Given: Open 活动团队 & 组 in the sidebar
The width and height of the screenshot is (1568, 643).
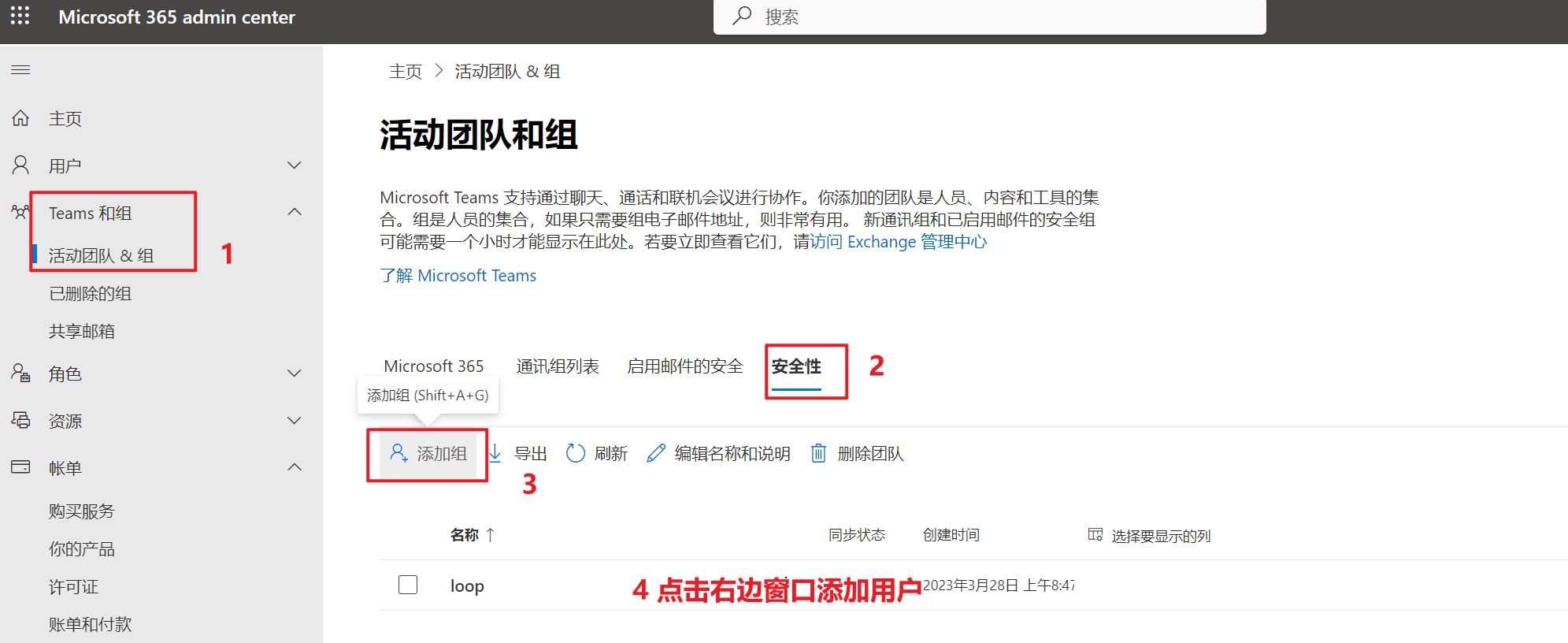Looking at the screenshot, I should (101, 255).
